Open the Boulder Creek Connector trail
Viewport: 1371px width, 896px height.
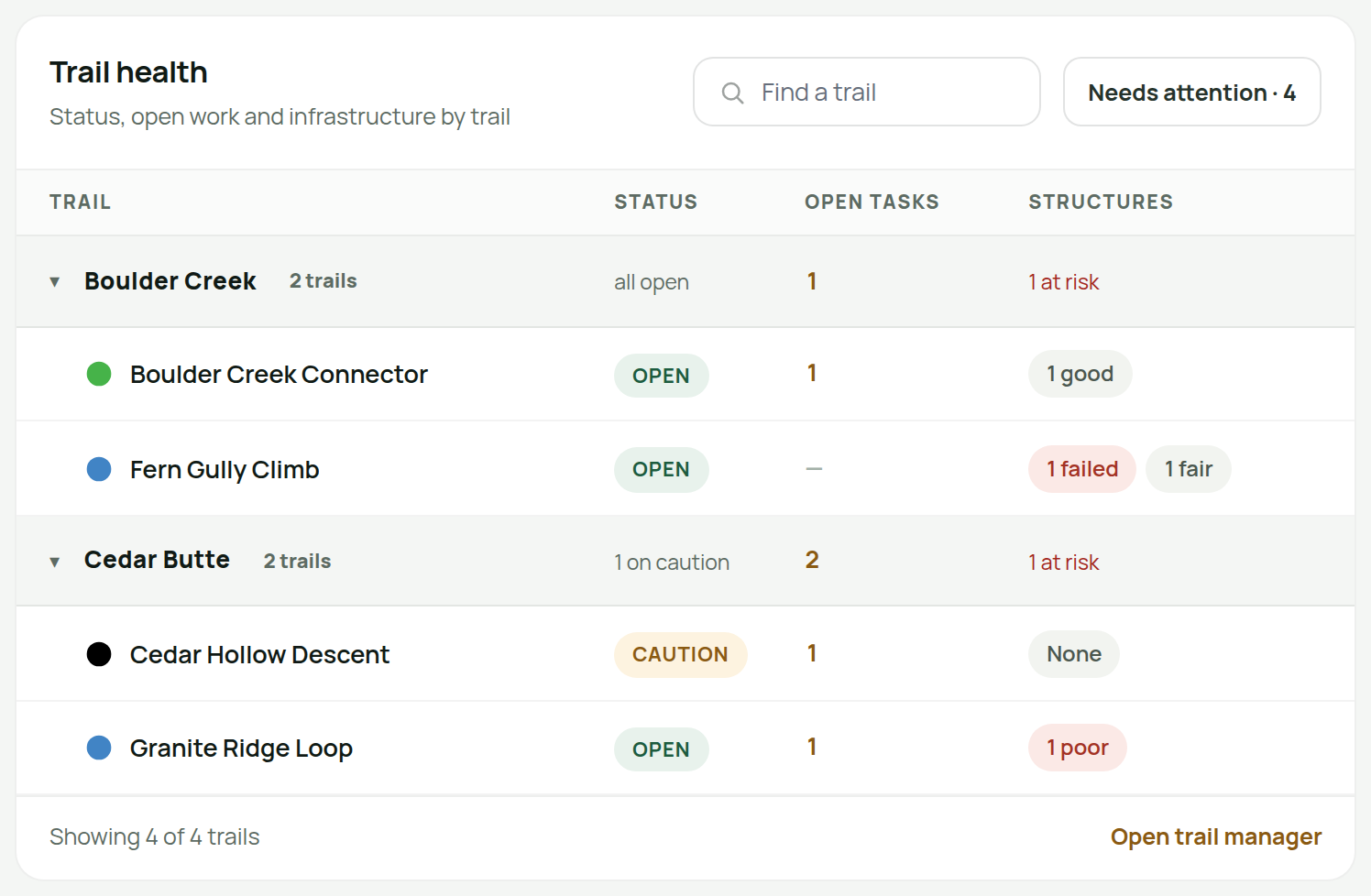[x=279, y=374]
